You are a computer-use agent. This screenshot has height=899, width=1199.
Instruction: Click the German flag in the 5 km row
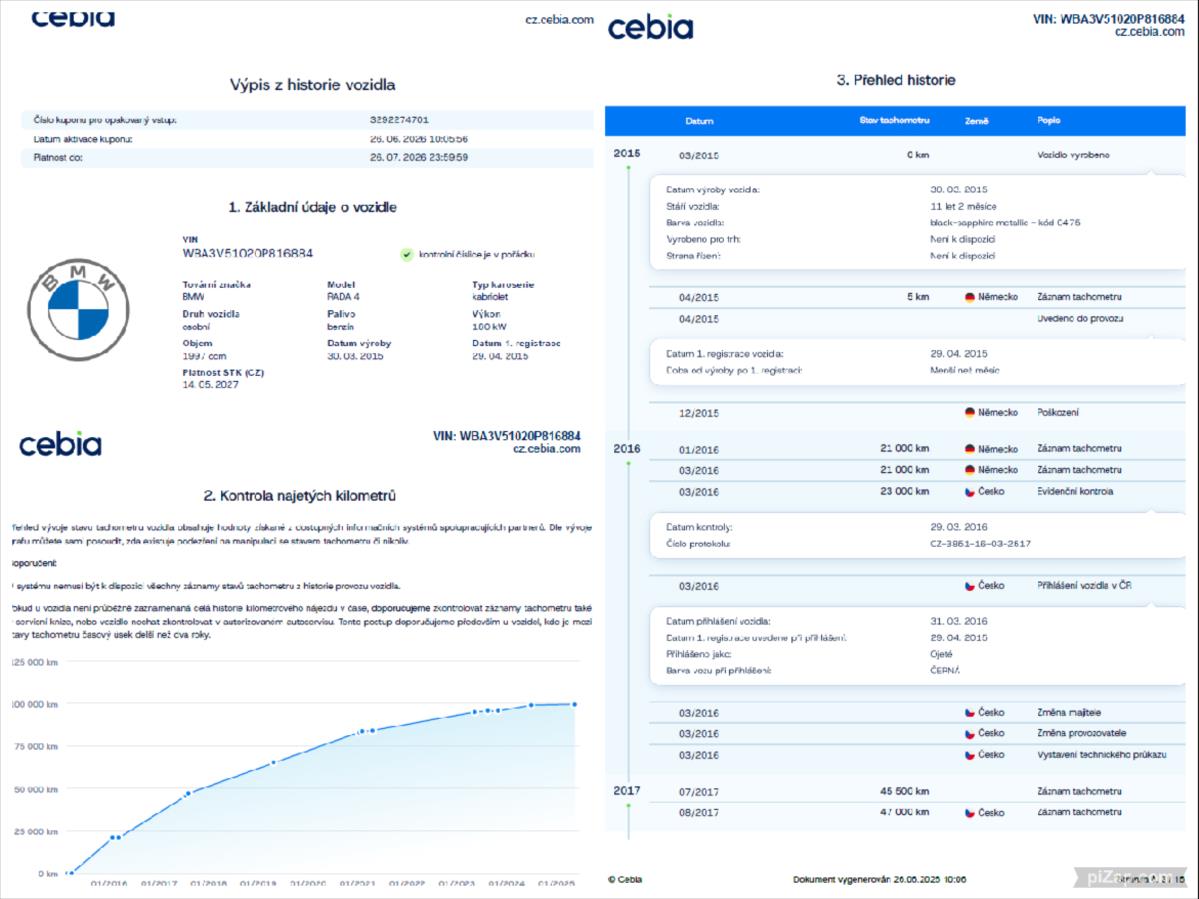point(970,297)
